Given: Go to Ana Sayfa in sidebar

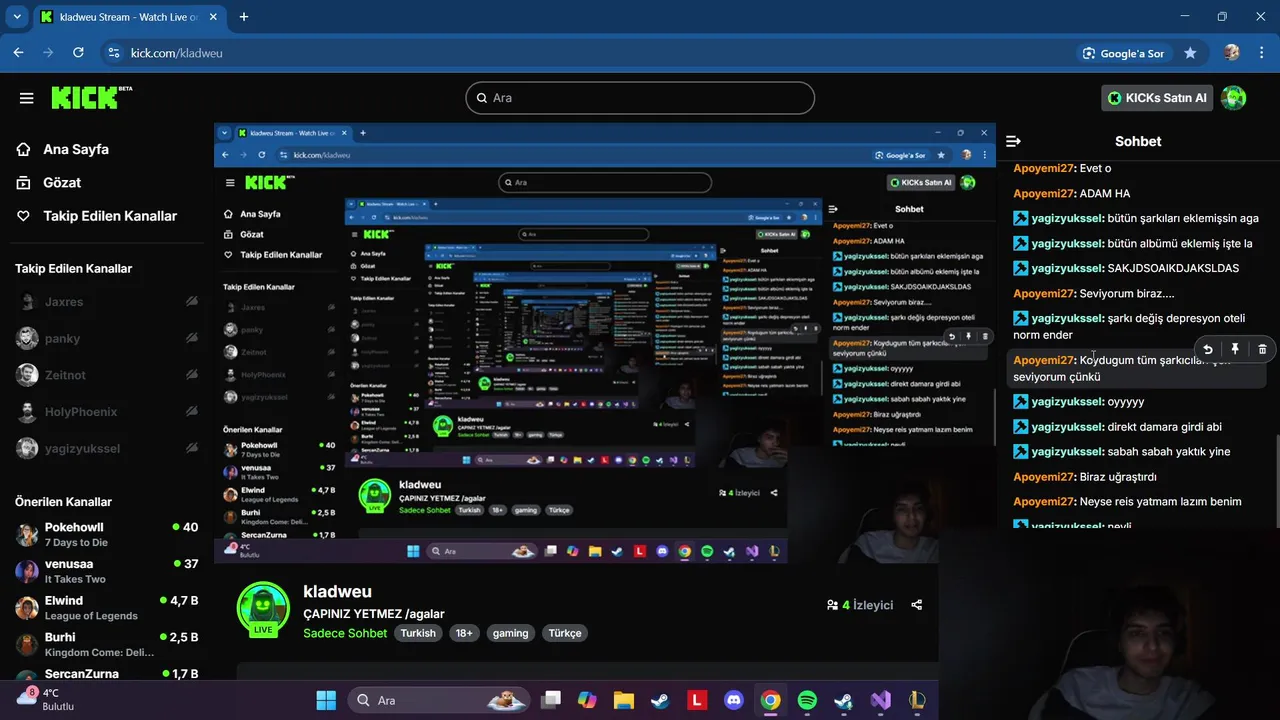Looking at the screenshot, I should tap(76, 149).
